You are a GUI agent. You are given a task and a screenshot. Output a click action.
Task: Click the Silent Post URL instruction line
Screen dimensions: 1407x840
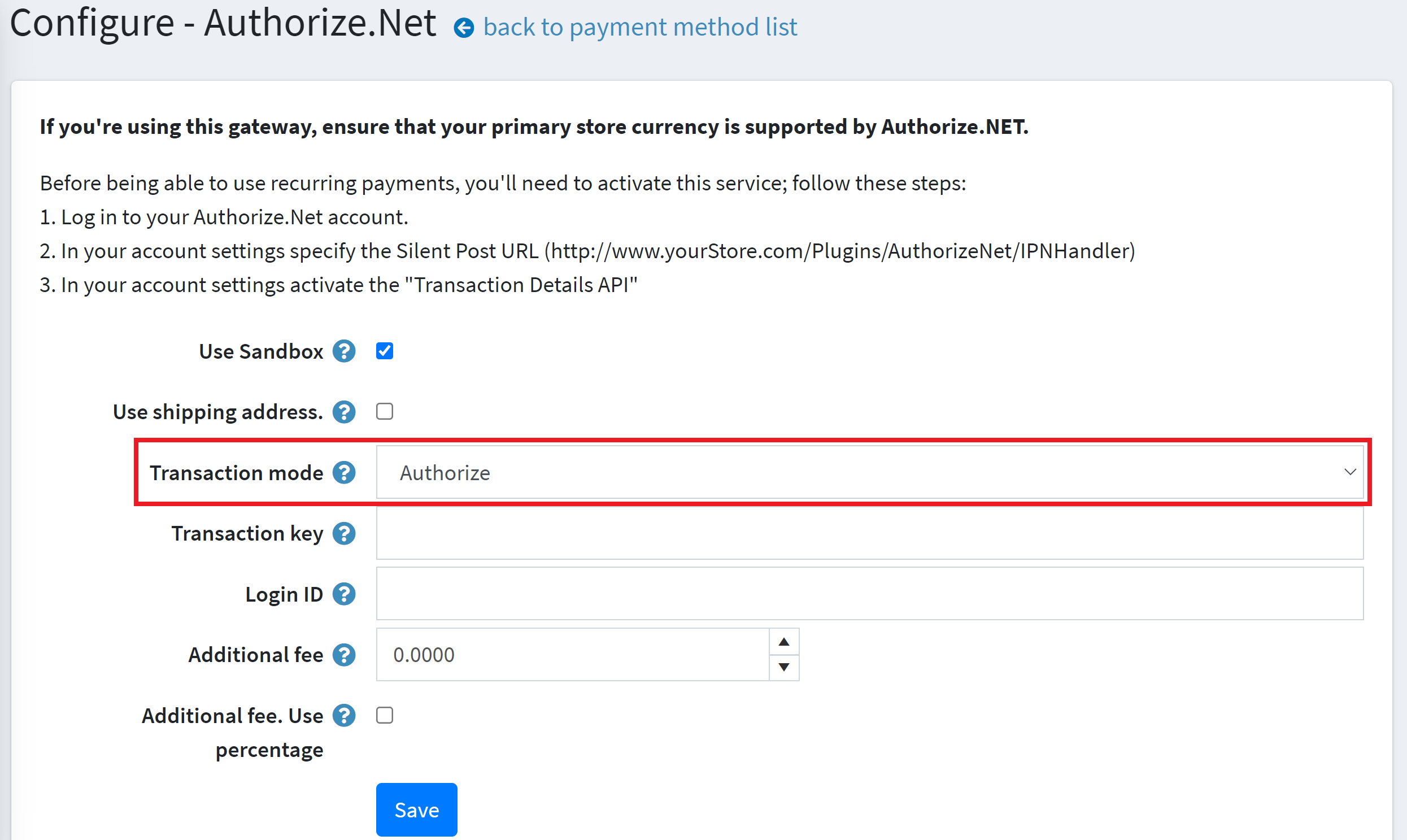click(x=587, y=251)
